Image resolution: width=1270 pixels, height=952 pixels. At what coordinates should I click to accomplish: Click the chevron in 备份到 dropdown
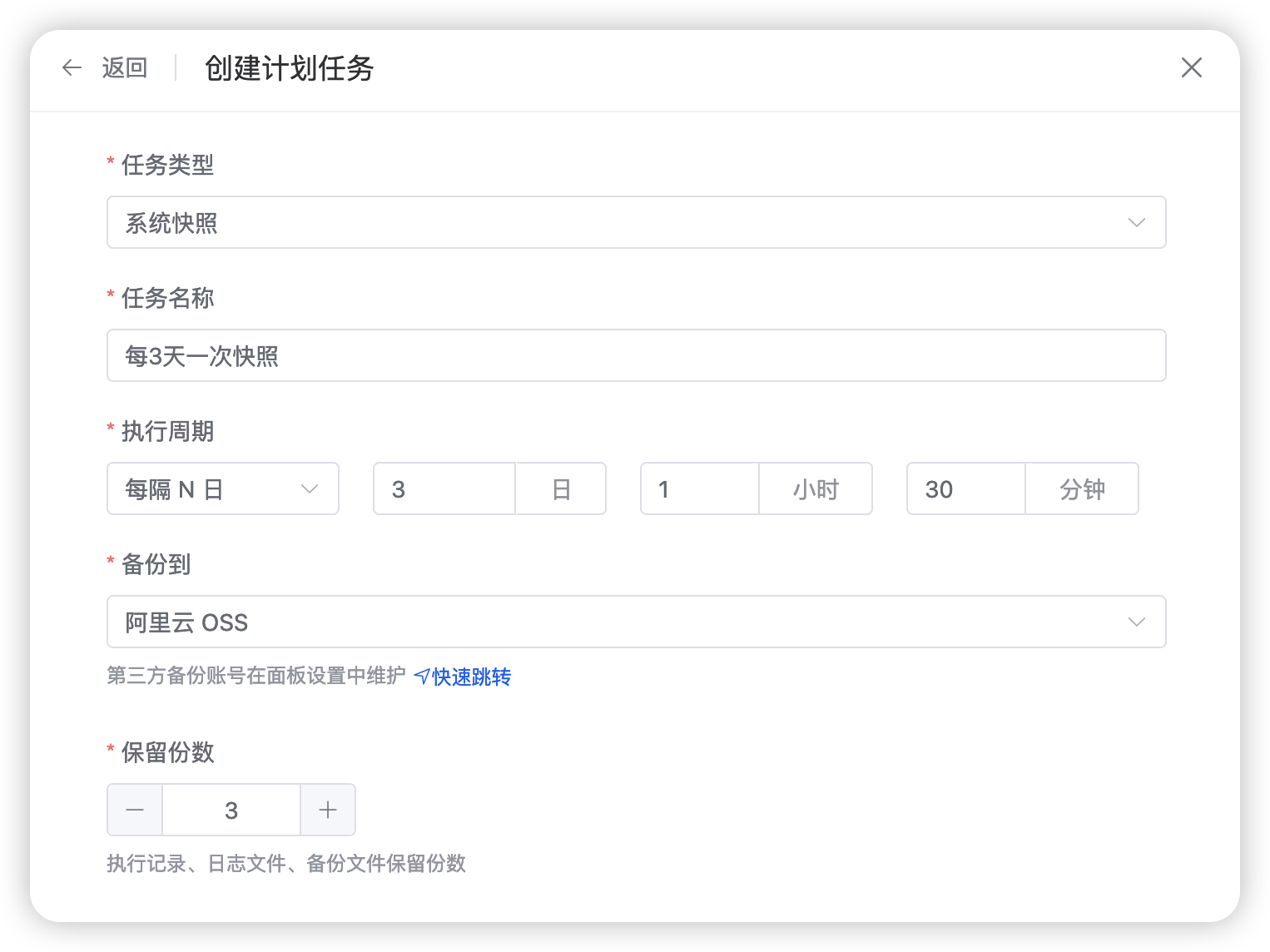coord(1136,622)
